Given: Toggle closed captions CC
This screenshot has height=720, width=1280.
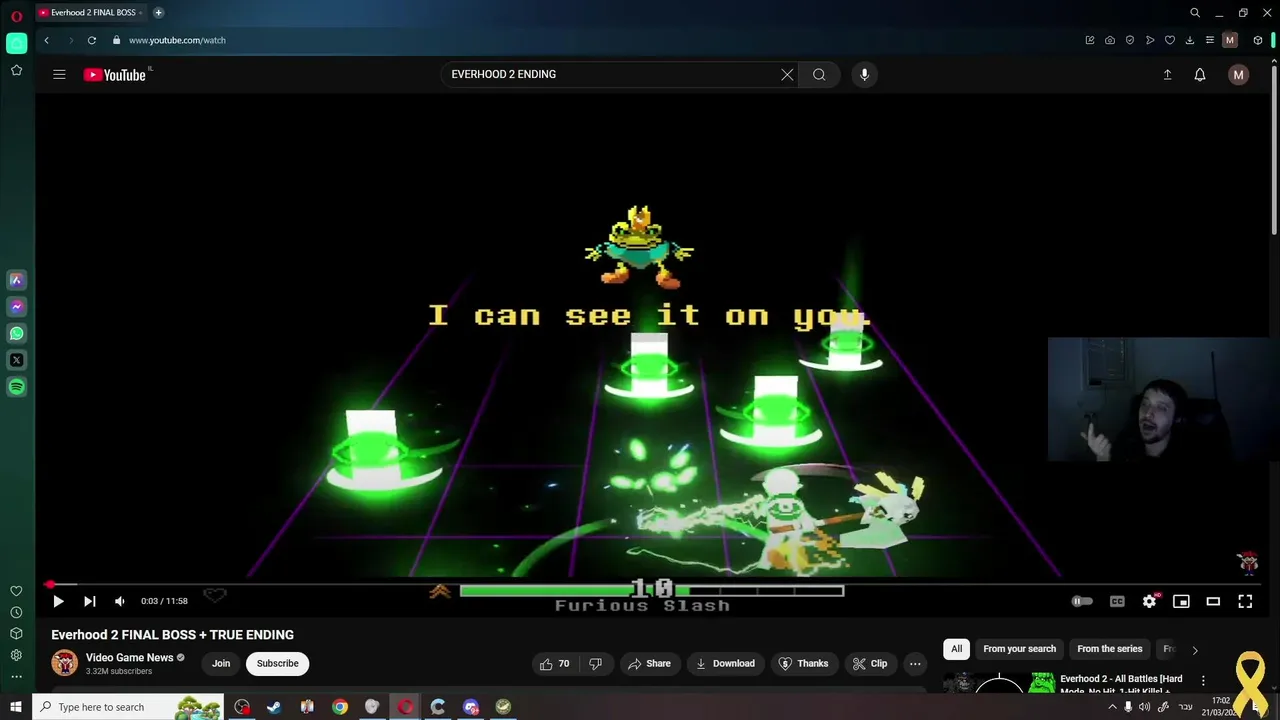Looking at the screenshot, I should [1117, 601].
